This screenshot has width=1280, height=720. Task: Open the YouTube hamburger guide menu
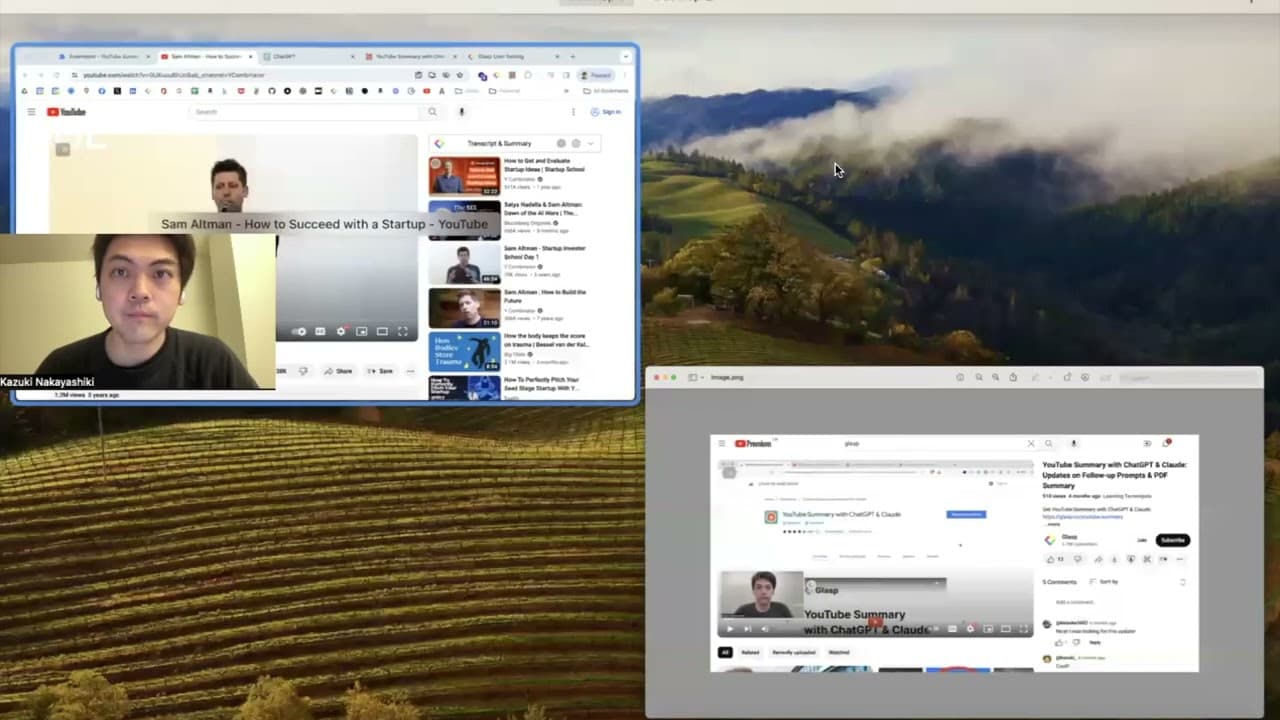coord(31,112)
